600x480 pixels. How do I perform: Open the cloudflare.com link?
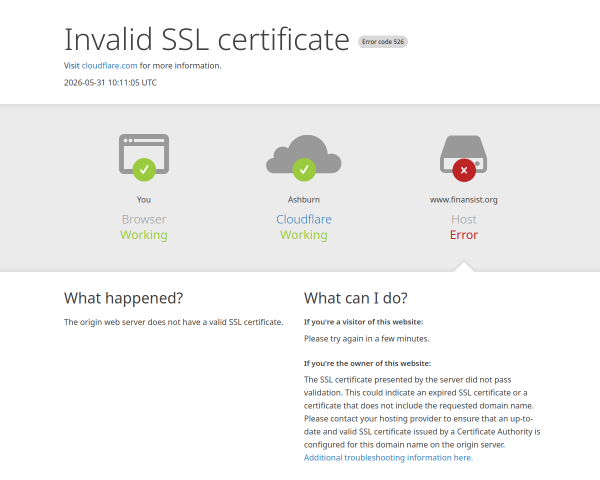click(x=109, y=66)
